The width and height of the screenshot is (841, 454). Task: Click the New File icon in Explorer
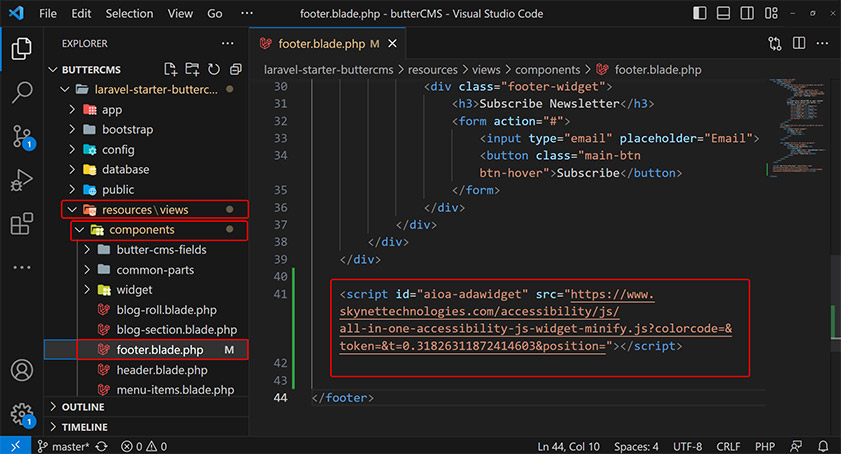[171, 69]
